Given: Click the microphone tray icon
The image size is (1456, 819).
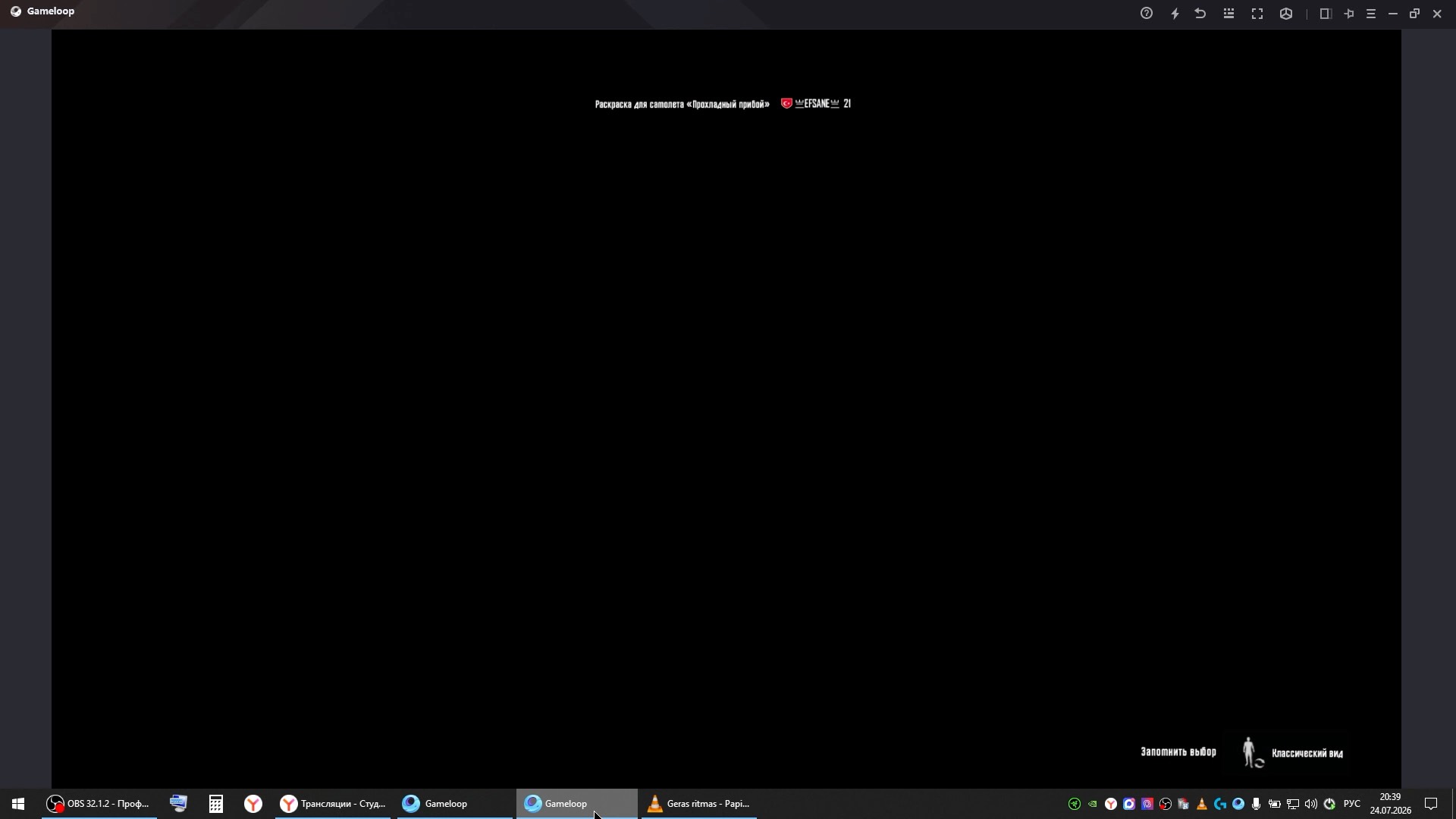Looking at the screenshot, I should pyautogui.click(x=1257, y=804).
